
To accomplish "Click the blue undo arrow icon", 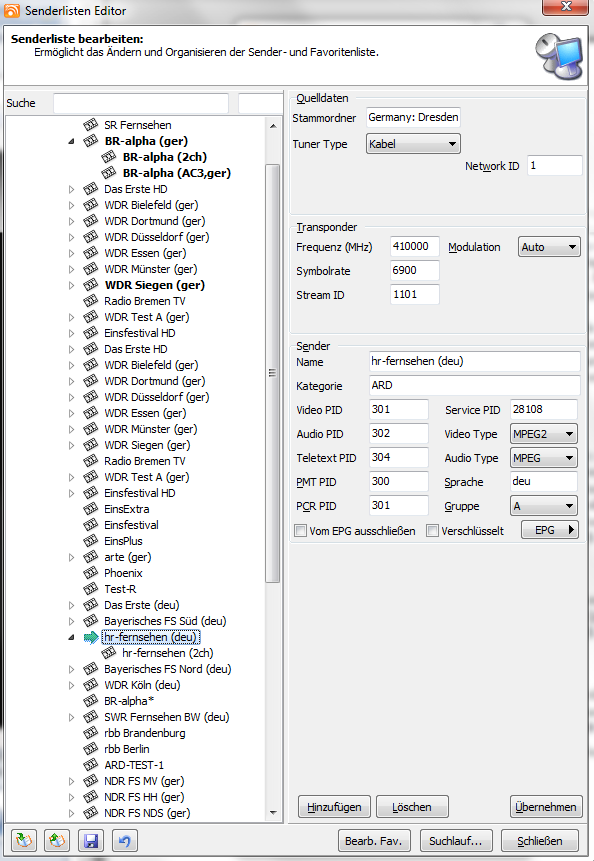I will click(125, 841).
